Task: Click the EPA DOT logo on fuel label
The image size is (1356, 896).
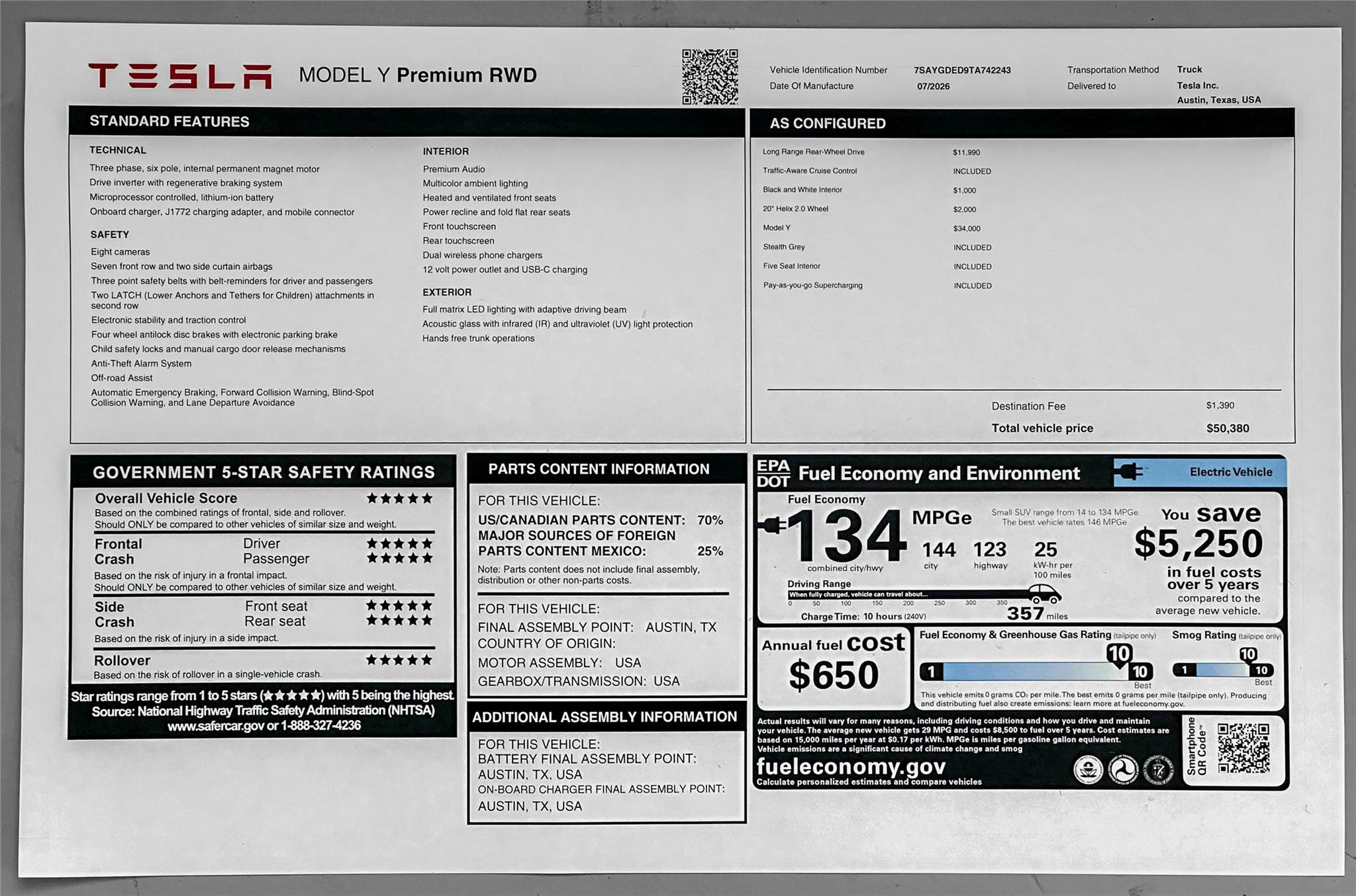Action: 773,474
